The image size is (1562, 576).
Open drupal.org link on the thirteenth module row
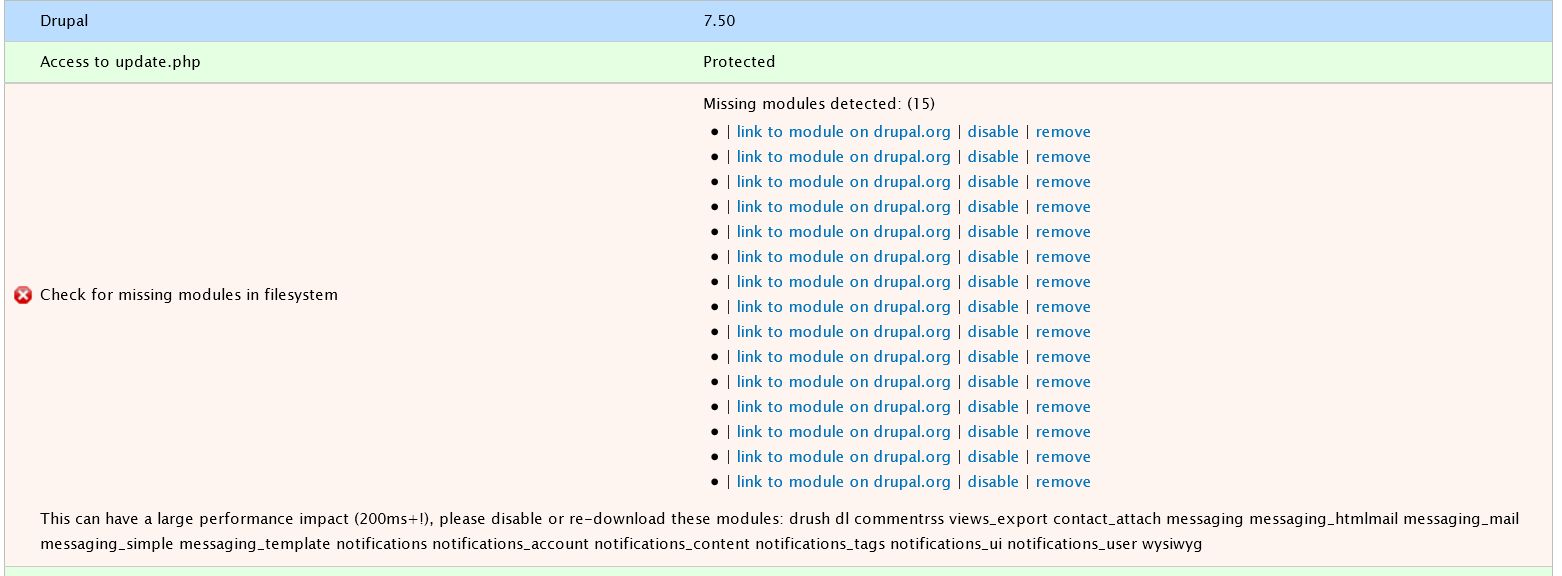coord(843,431)
